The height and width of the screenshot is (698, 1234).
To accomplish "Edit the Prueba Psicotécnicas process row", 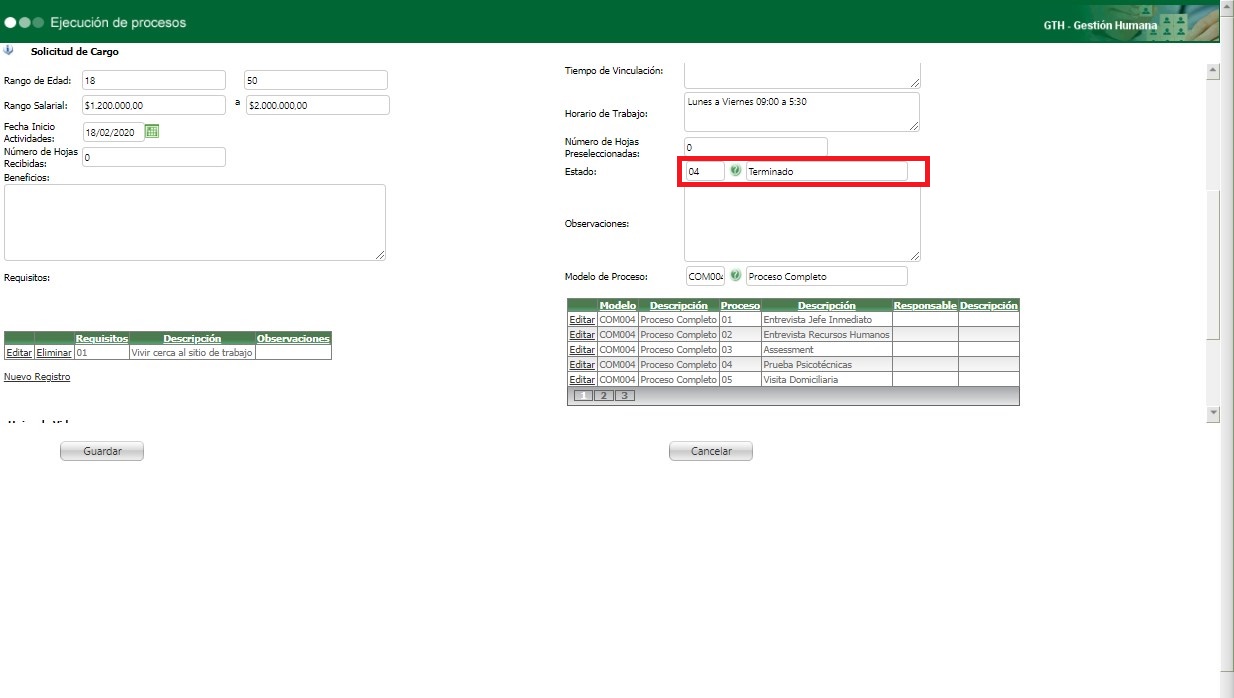I will (x=582, y=365).
